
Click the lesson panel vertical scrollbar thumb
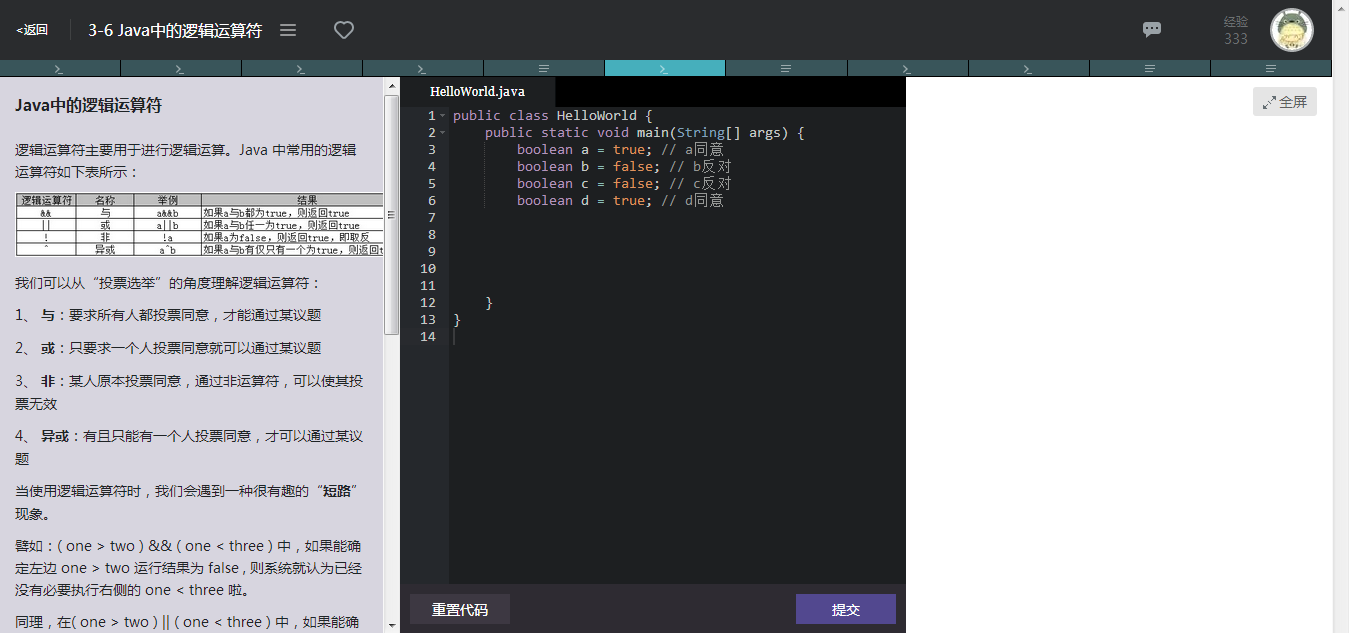pyautogui.click(x=391, y=215)
